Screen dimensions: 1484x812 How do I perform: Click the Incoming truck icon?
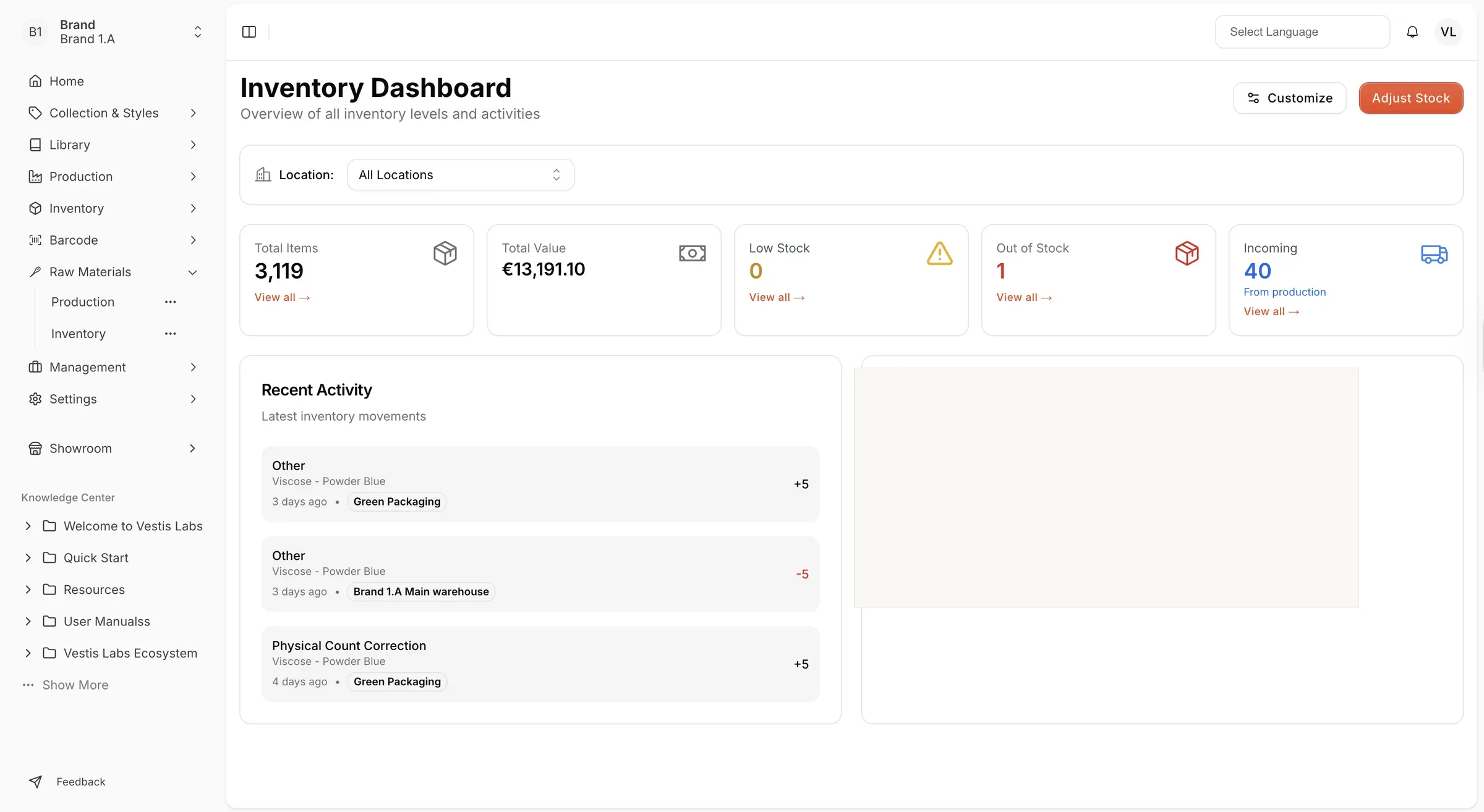[x=1435, y=254]
